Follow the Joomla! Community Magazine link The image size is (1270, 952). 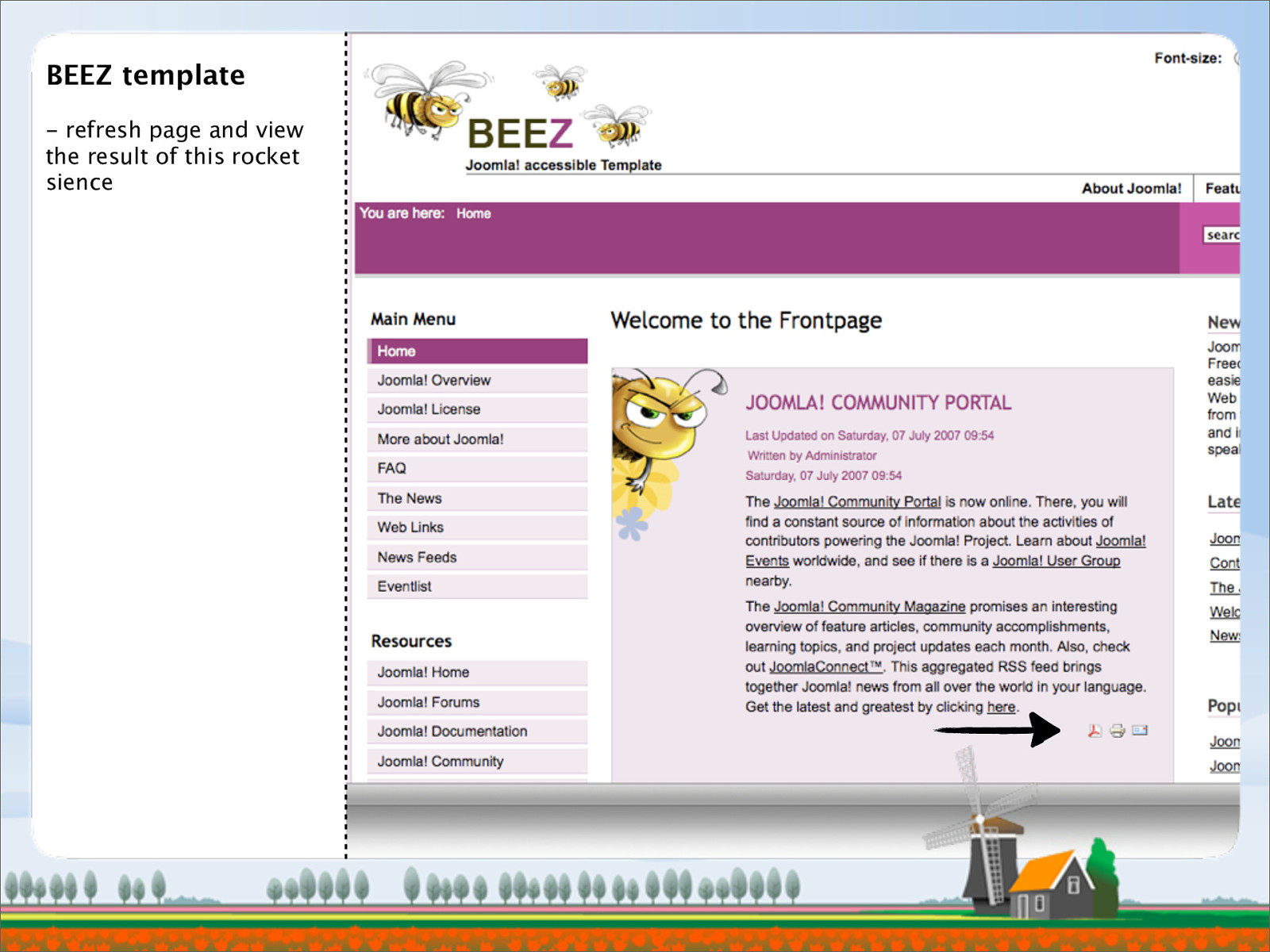(869, 606)
